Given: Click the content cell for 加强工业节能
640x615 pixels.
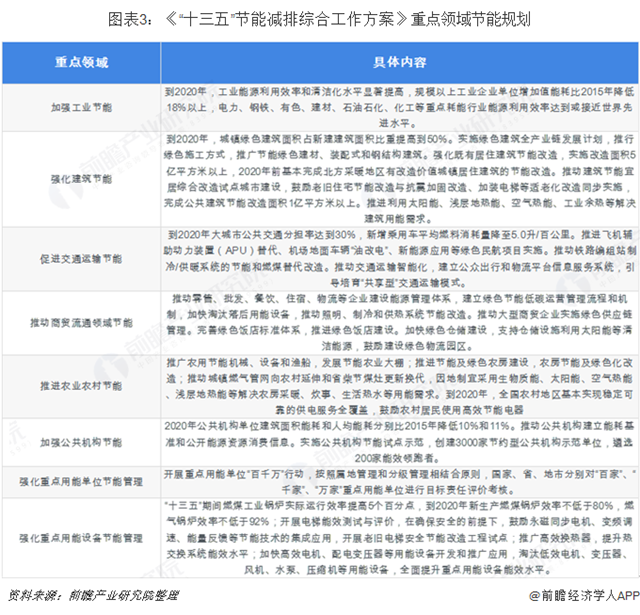Looking at the screenshot, I should click(397, 104).
